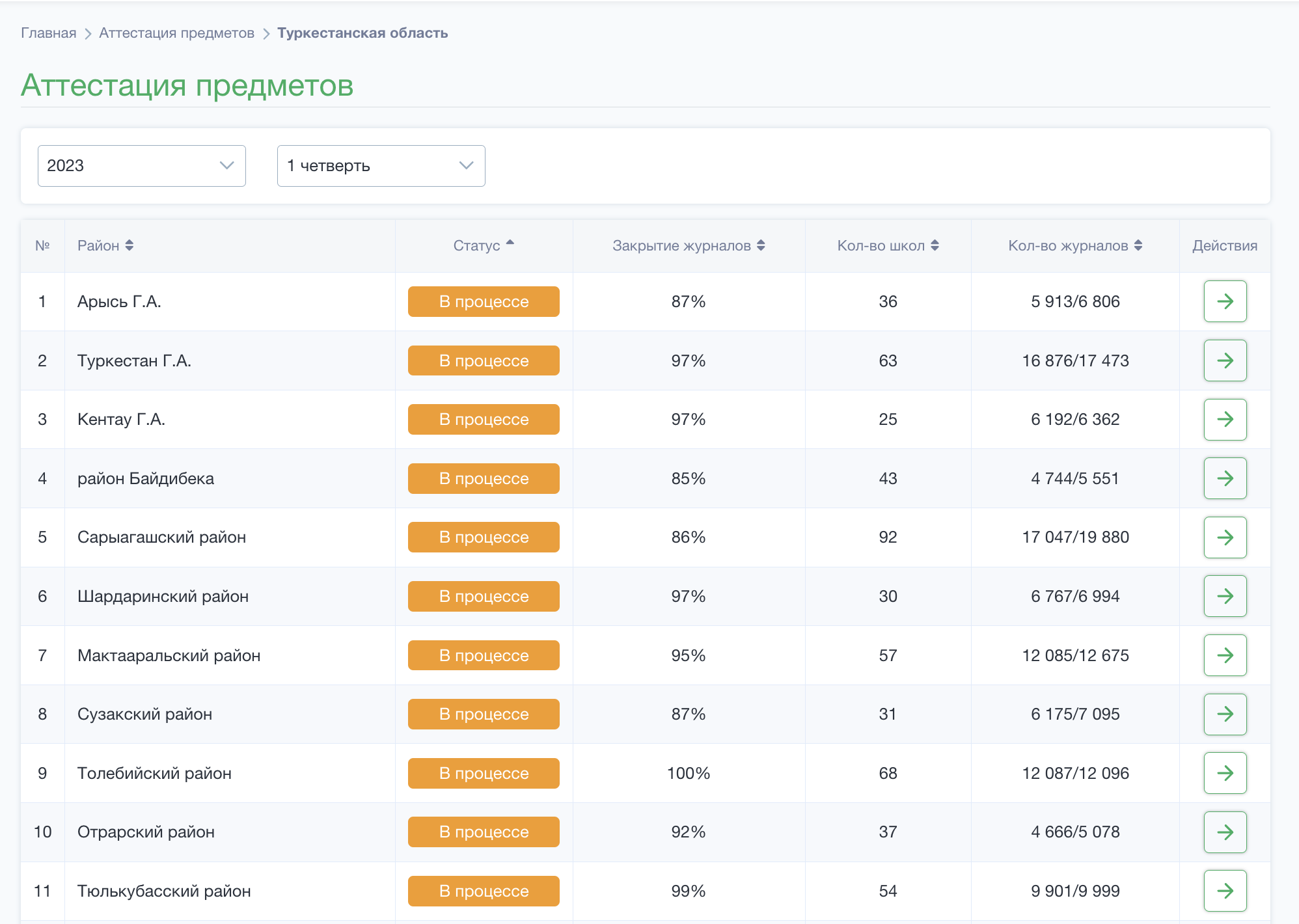Click В процессе status badge for Сузакский район
The width and height of the screenshot is (1299, 924).
tap(484, 714)
